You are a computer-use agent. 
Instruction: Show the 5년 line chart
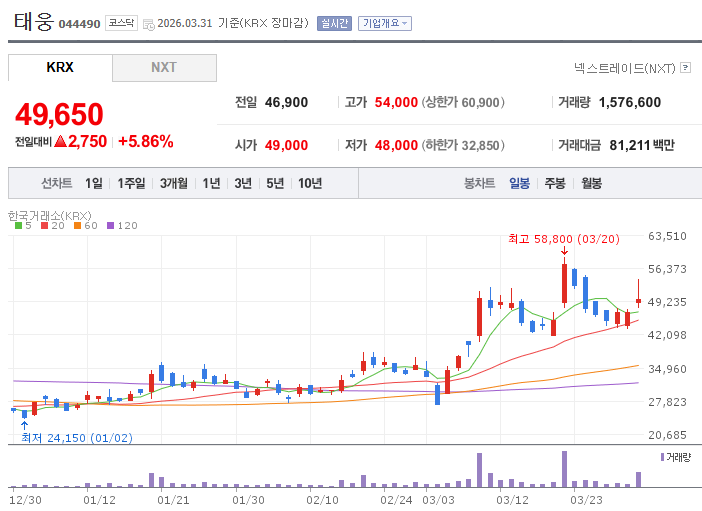275,183
